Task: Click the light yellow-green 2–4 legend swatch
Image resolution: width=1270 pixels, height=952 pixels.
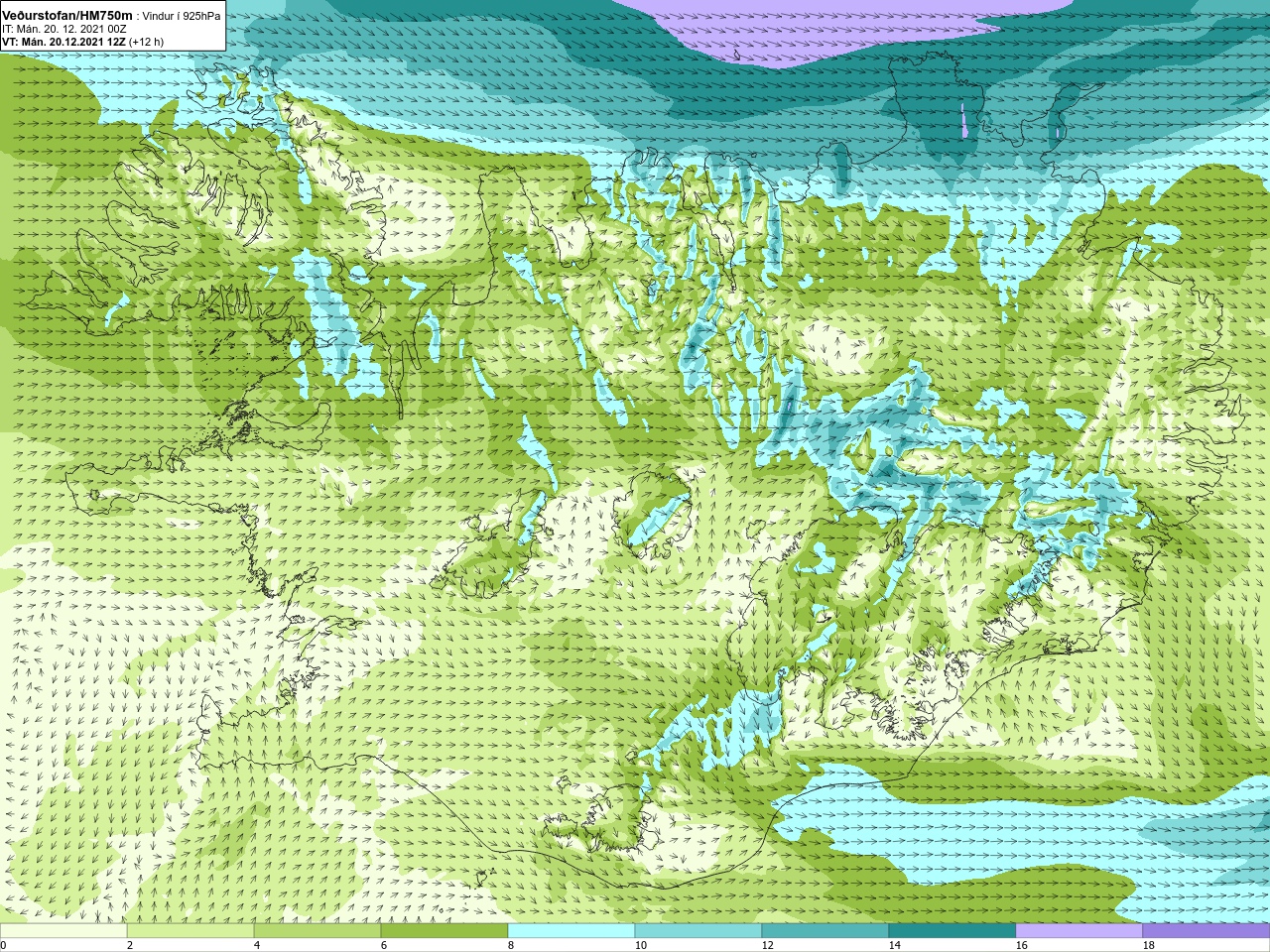Action: coord(190,931)
